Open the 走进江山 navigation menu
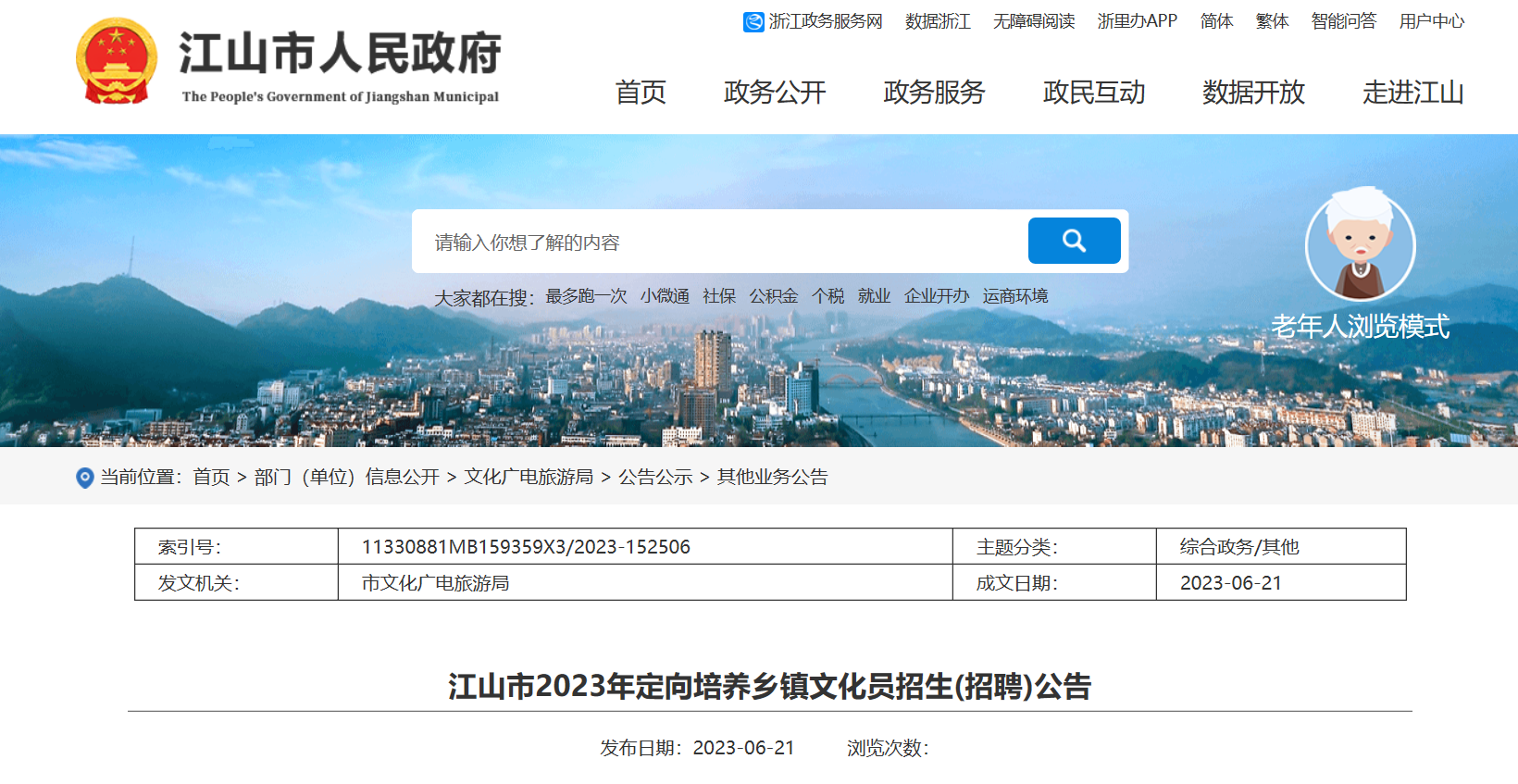 click(1412, 93)
